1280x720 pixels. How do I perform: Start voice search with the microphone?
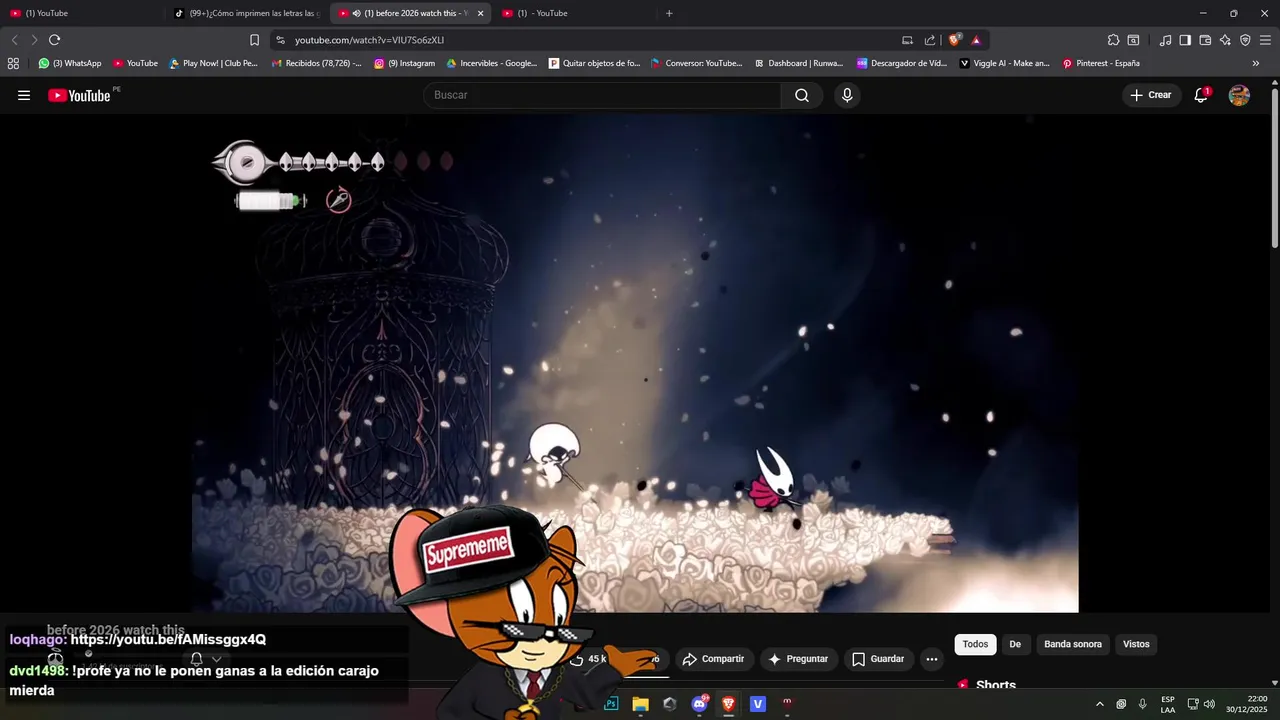point(847,95)
